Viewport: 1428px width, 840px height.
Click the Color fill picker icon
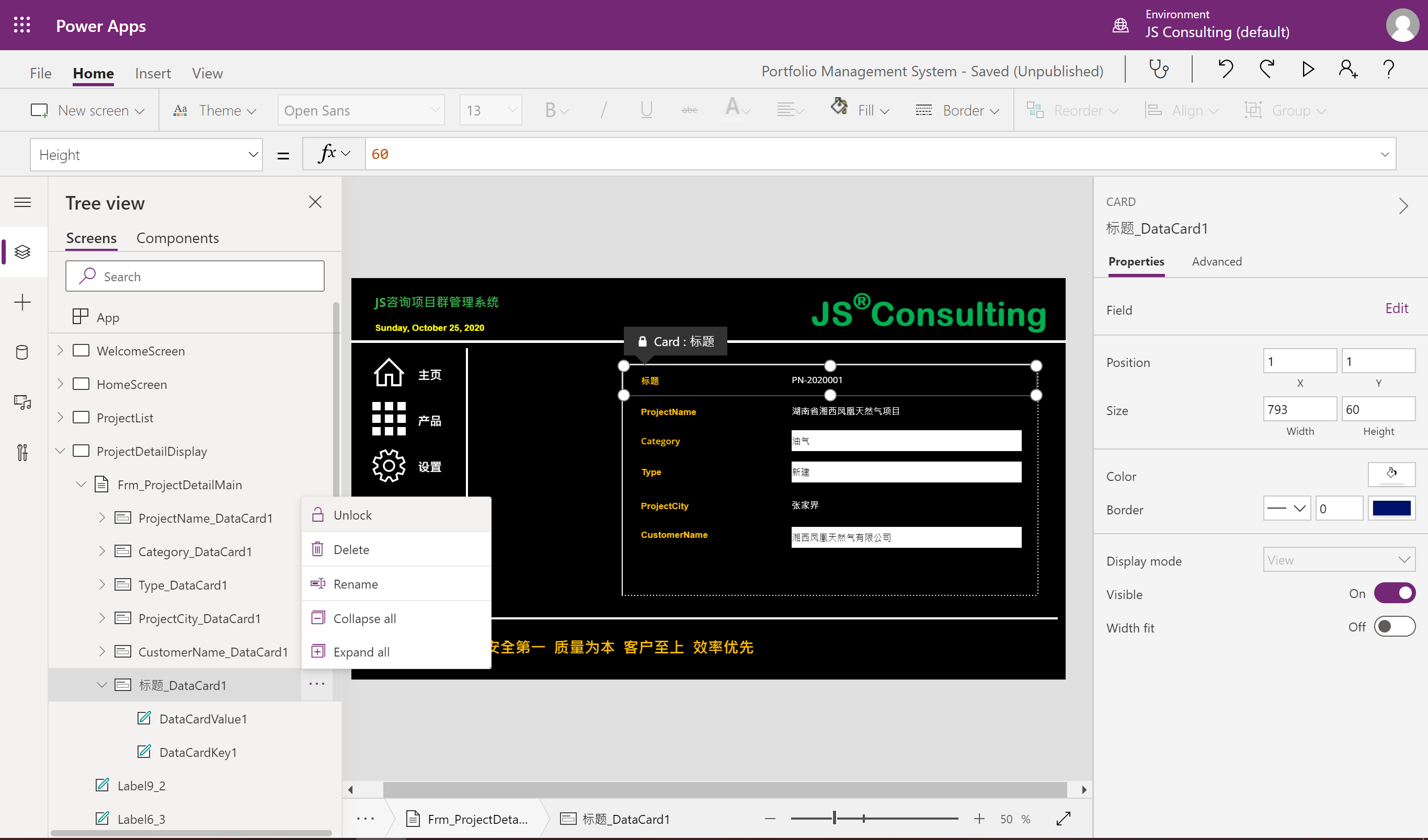tap(1391, 474)
